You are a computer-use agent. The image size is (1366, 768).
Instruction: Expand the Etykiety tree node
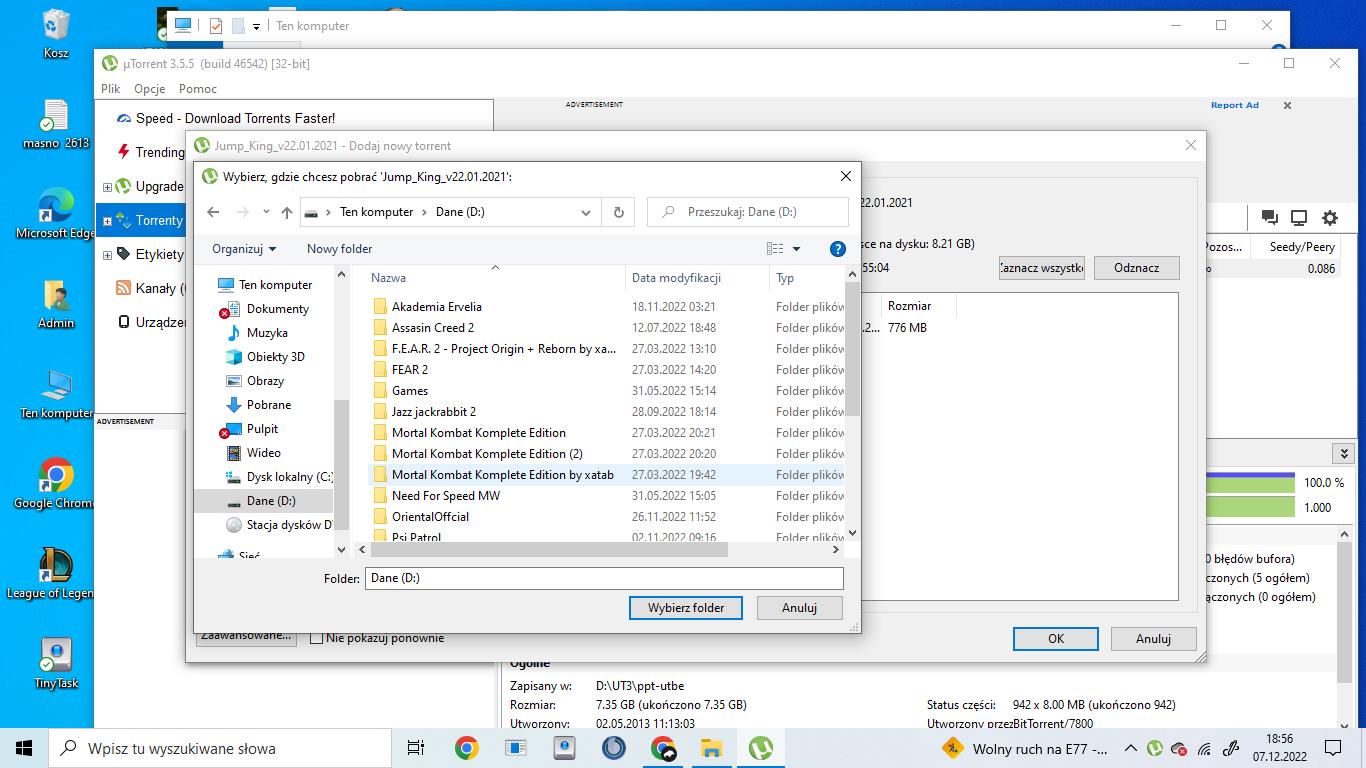point(108,255)
